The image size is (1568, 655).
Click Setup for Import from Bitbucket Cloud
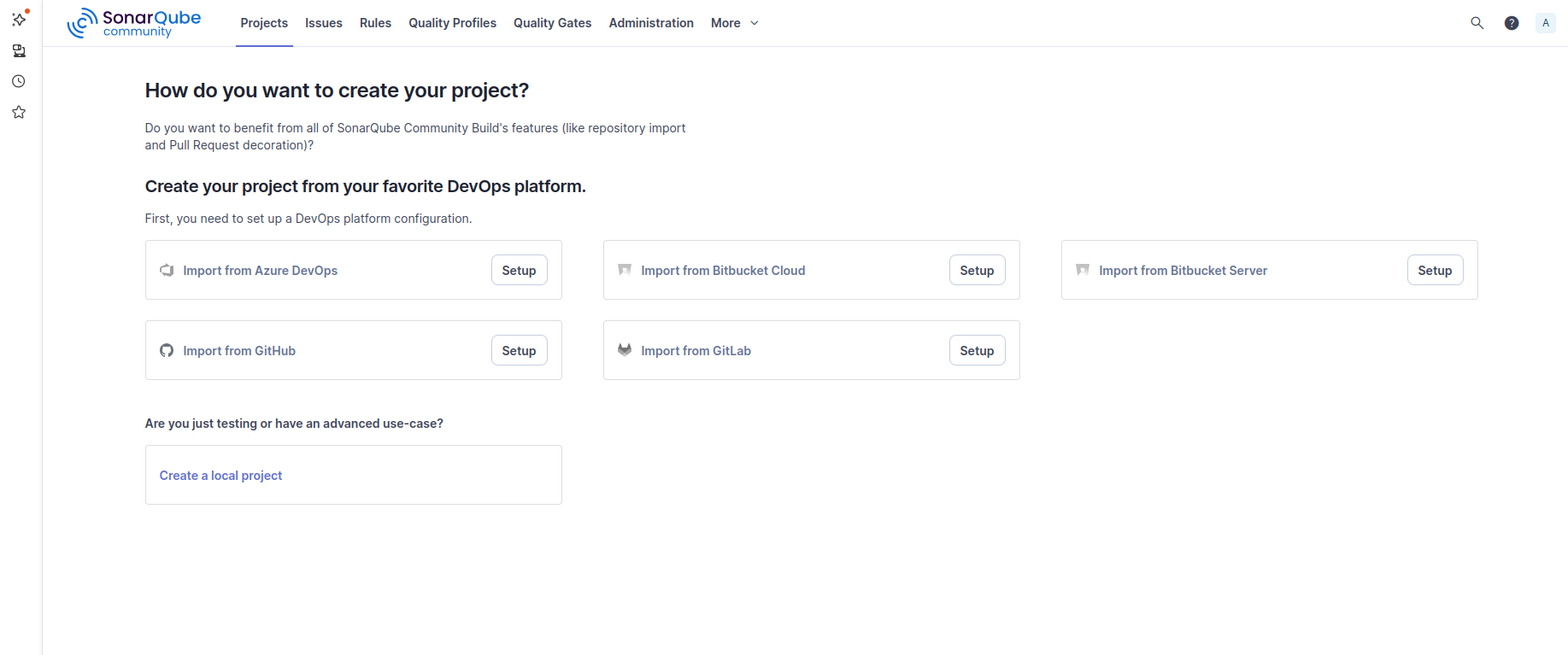coord(977,271)
